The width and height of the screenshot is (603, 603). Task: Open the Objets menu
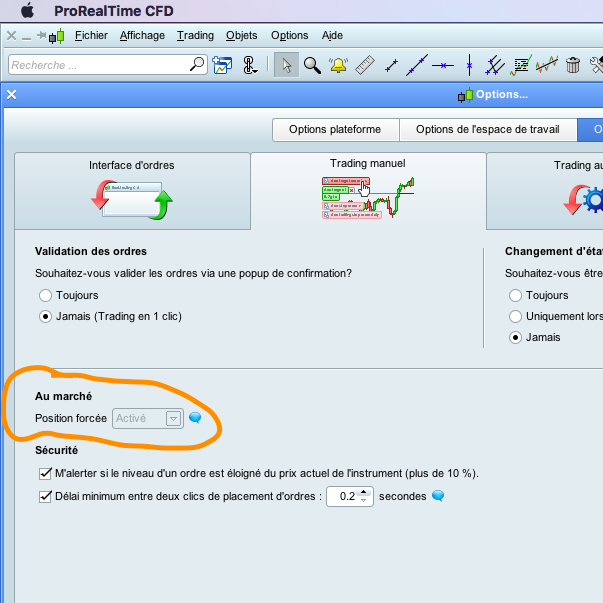(242, 35)
